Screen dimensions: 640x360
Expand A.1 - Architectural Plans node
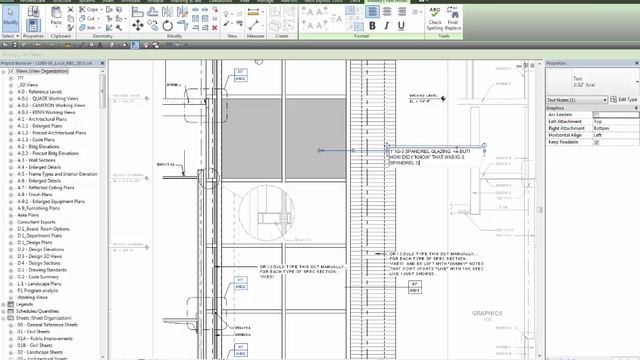pyautogui.click(x=11, y=119)
